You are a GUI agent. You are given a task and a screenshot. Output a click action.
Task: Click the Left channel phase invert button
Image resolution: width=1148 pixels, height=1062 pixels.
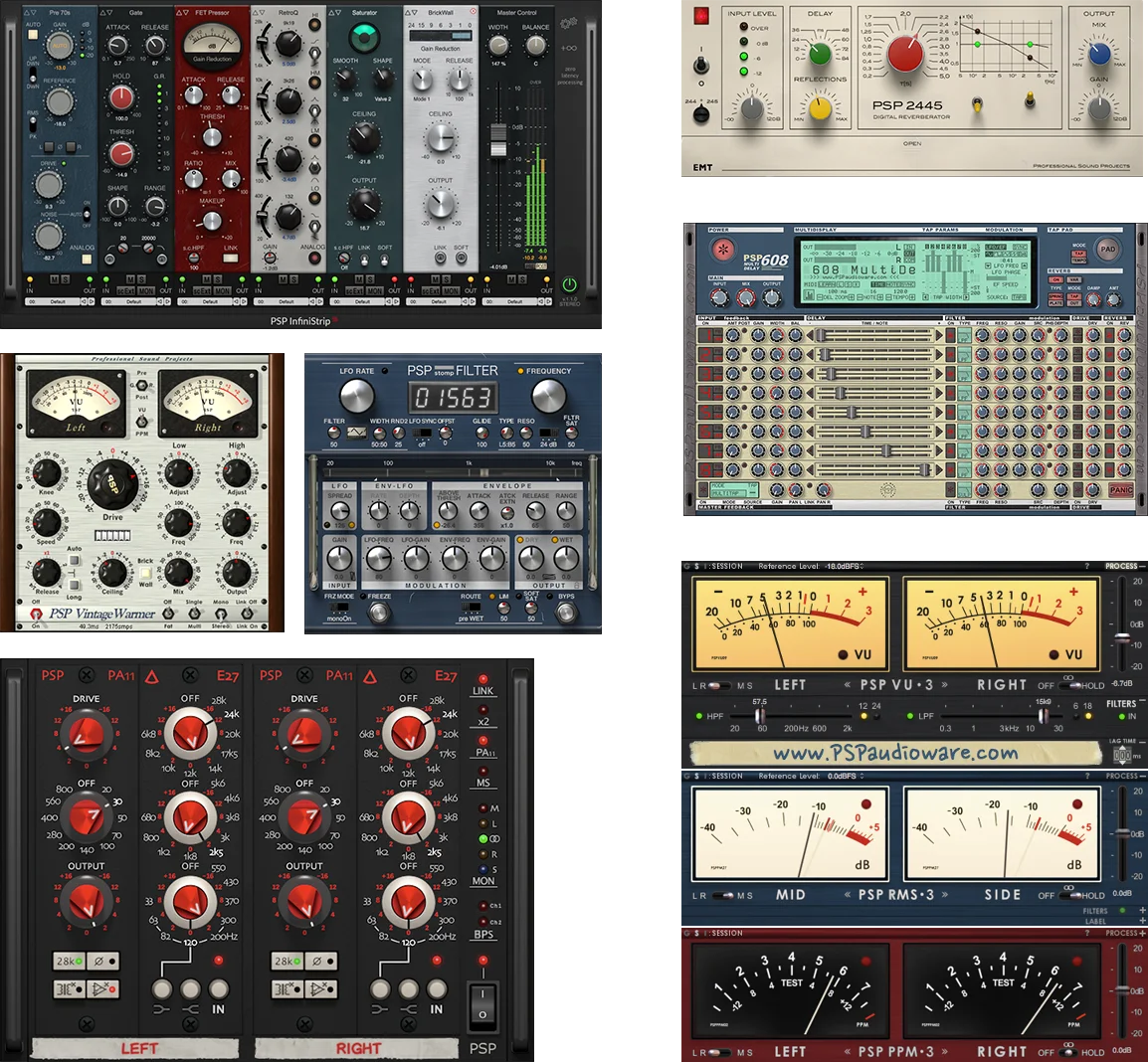coord(102,961)
